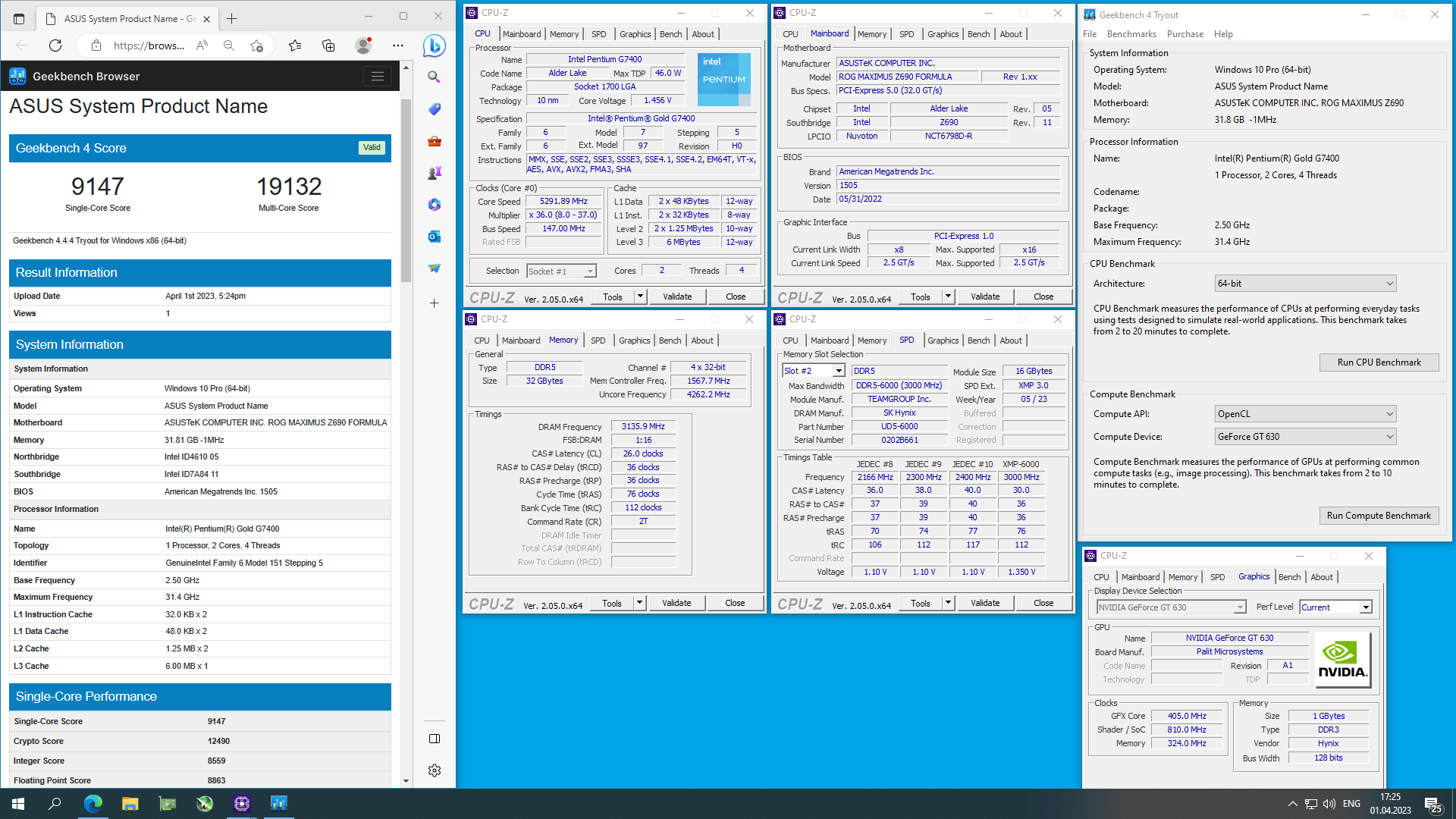Click Tools button in CPU-Z SPD window
This screenshot has width=1456, height=819.
(x=921, y=603)
